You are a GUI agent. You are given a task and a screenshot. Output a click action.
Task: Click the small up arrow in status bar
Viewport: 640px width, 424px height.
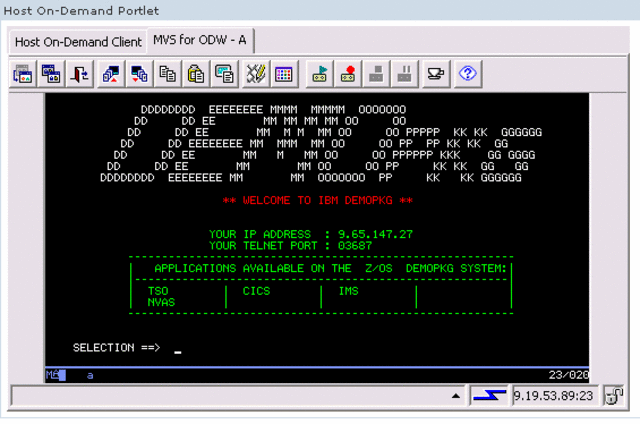click(x=456, y=396)
